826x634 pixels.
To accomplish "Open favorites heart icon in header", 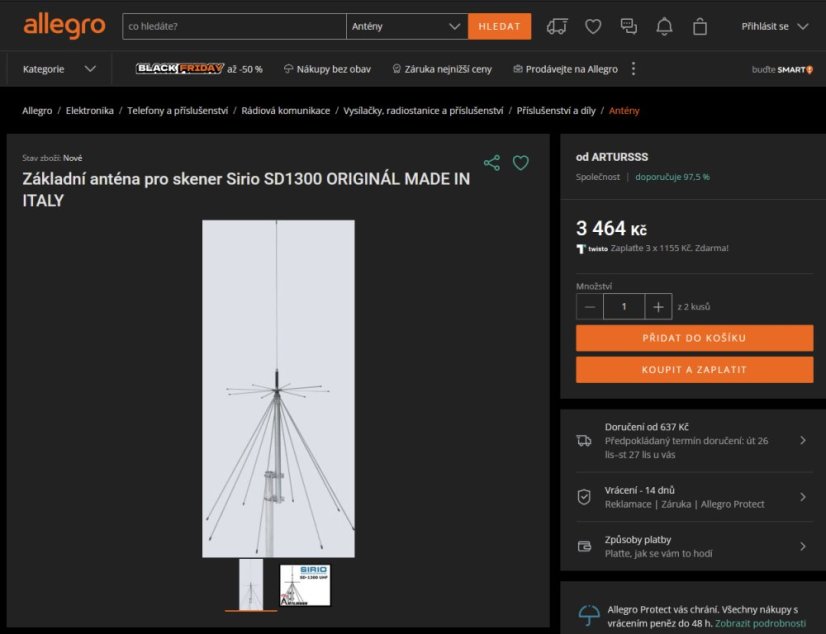I will click(593, 26).
